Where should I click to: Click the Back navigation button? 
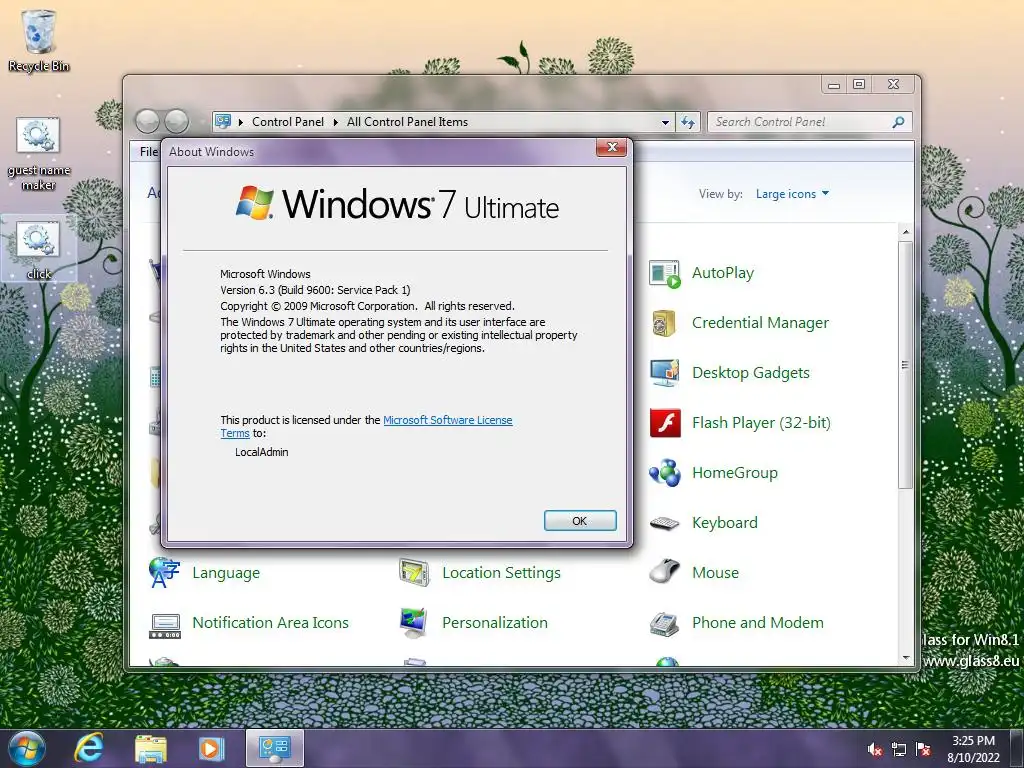pos(148,121)
